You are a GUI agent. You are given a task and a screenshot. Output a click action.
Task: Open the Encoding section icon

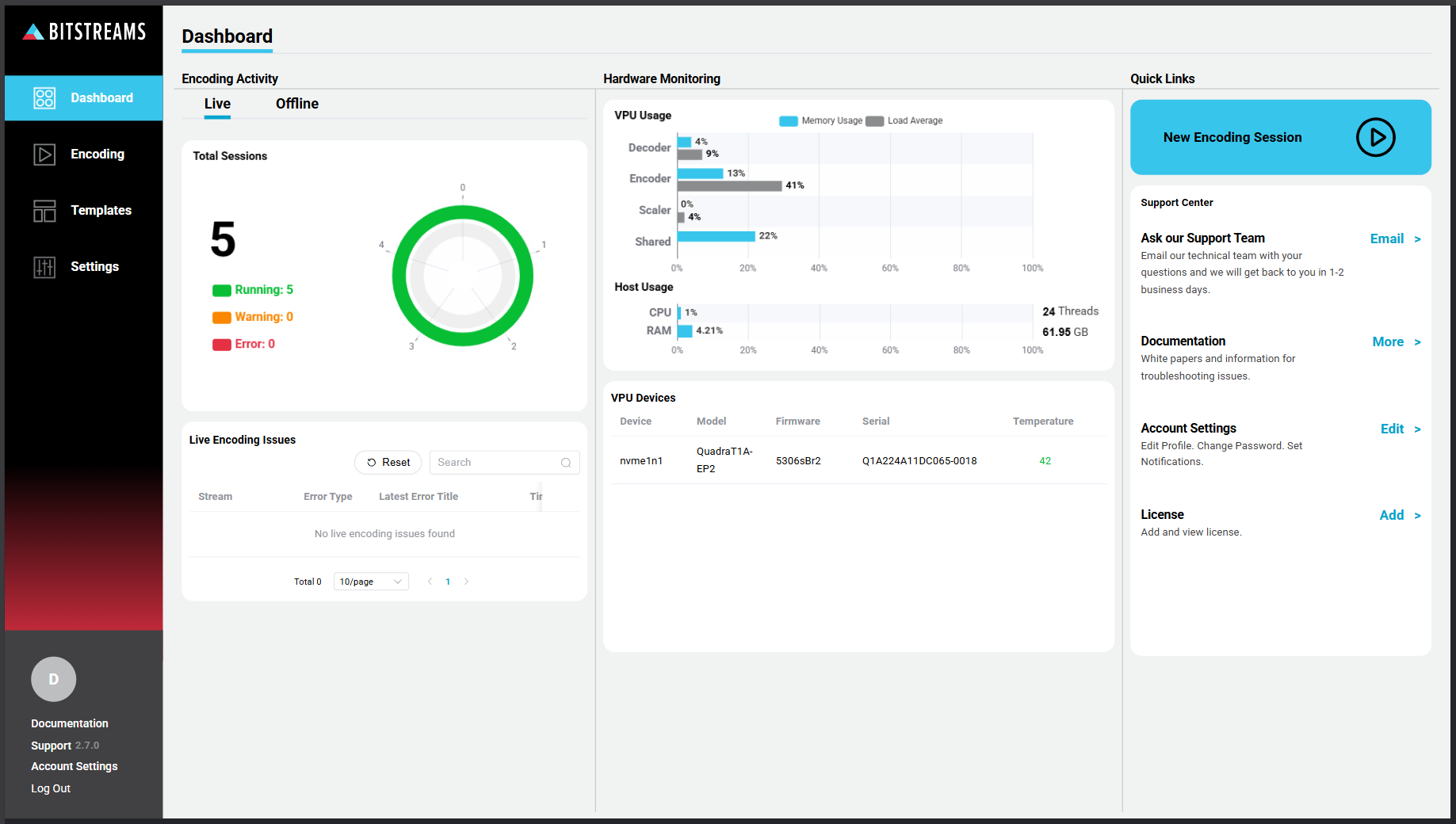point(44,154)
